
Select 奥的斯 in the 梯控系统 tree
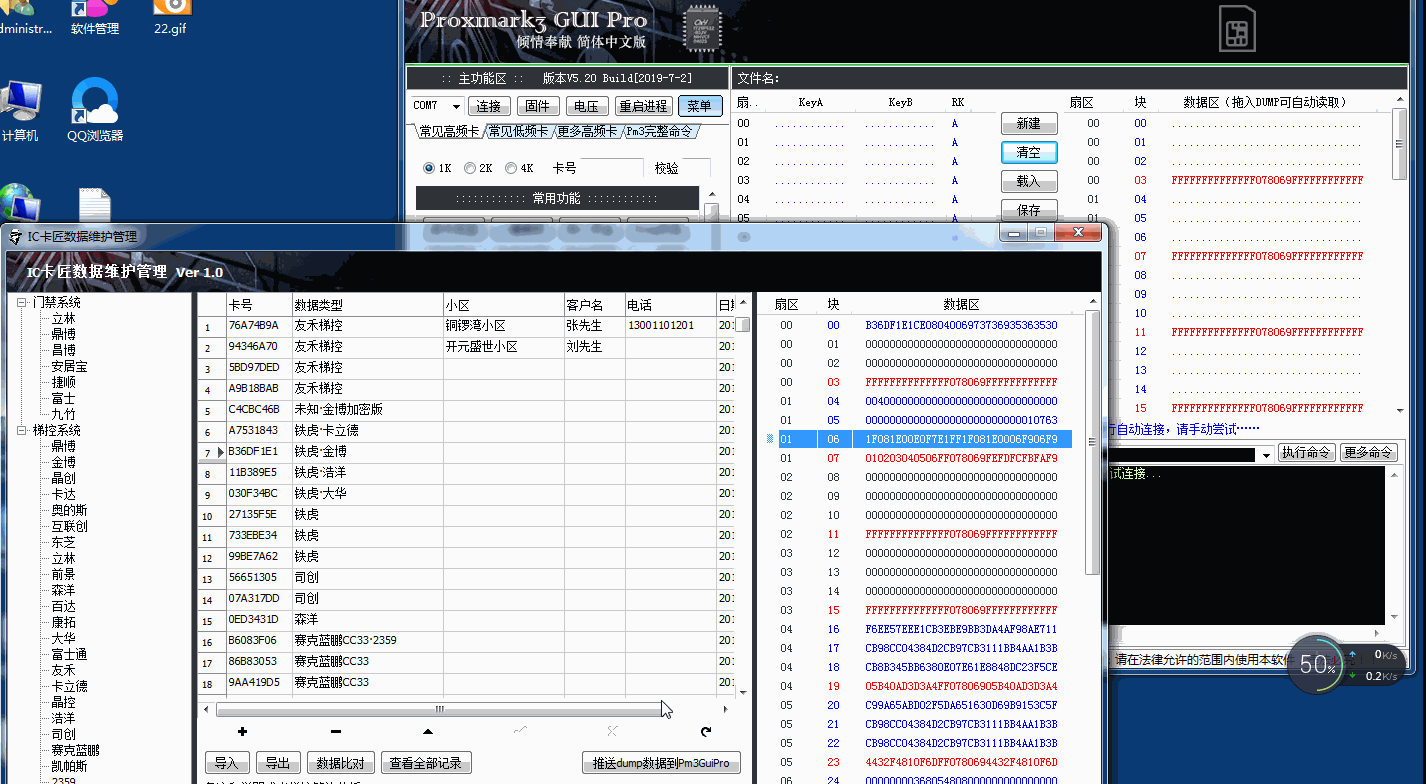click(x=70, y=510)
